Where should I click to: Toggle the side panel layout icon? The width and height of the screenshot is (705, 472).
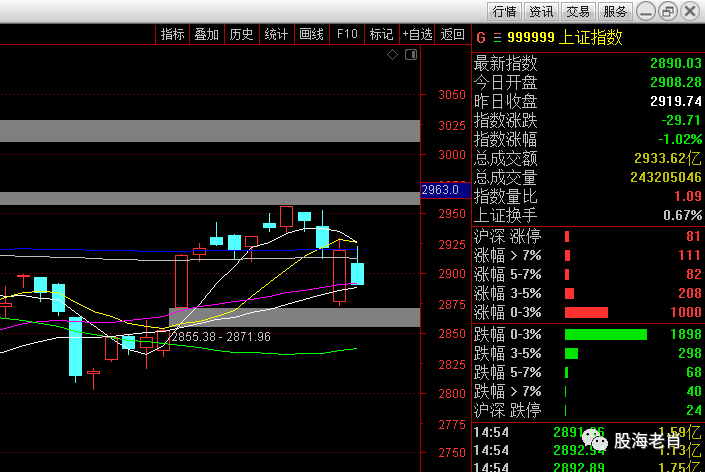411,55
